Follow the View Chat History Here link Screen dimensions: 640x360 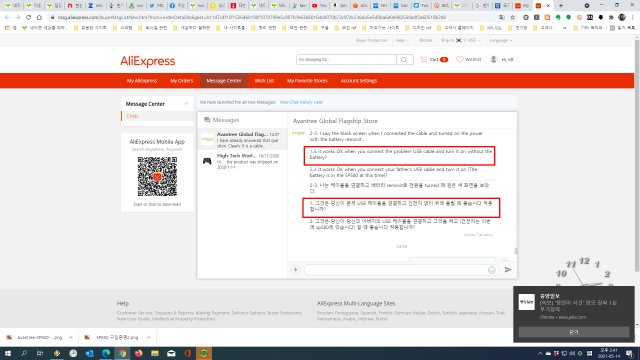301,102
